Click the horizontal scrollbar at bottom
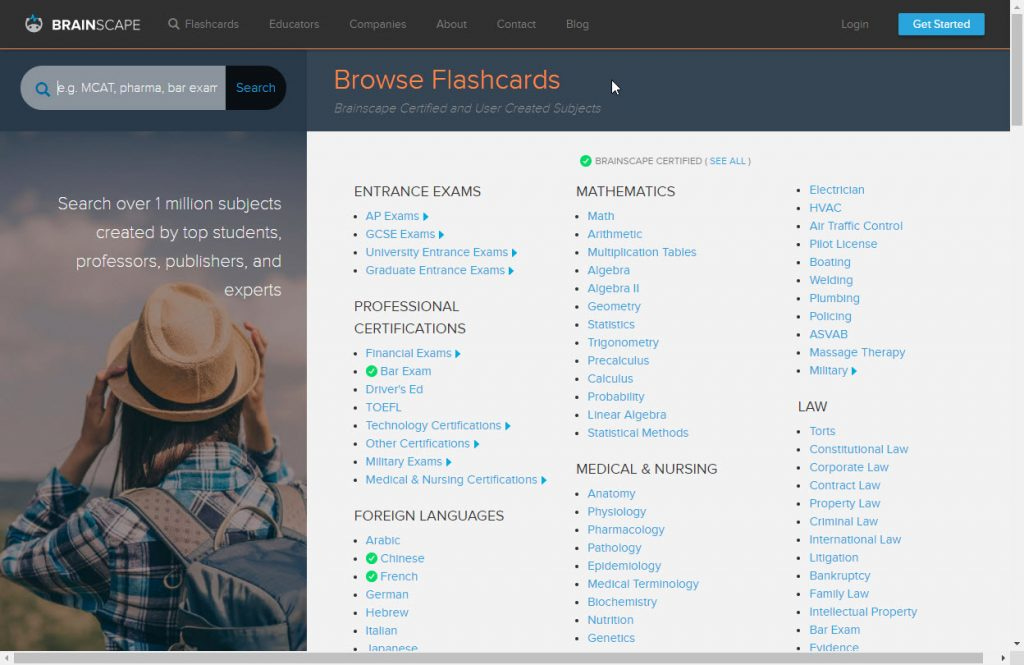This screenshot has width=1024, height=665. coord(498,658)
